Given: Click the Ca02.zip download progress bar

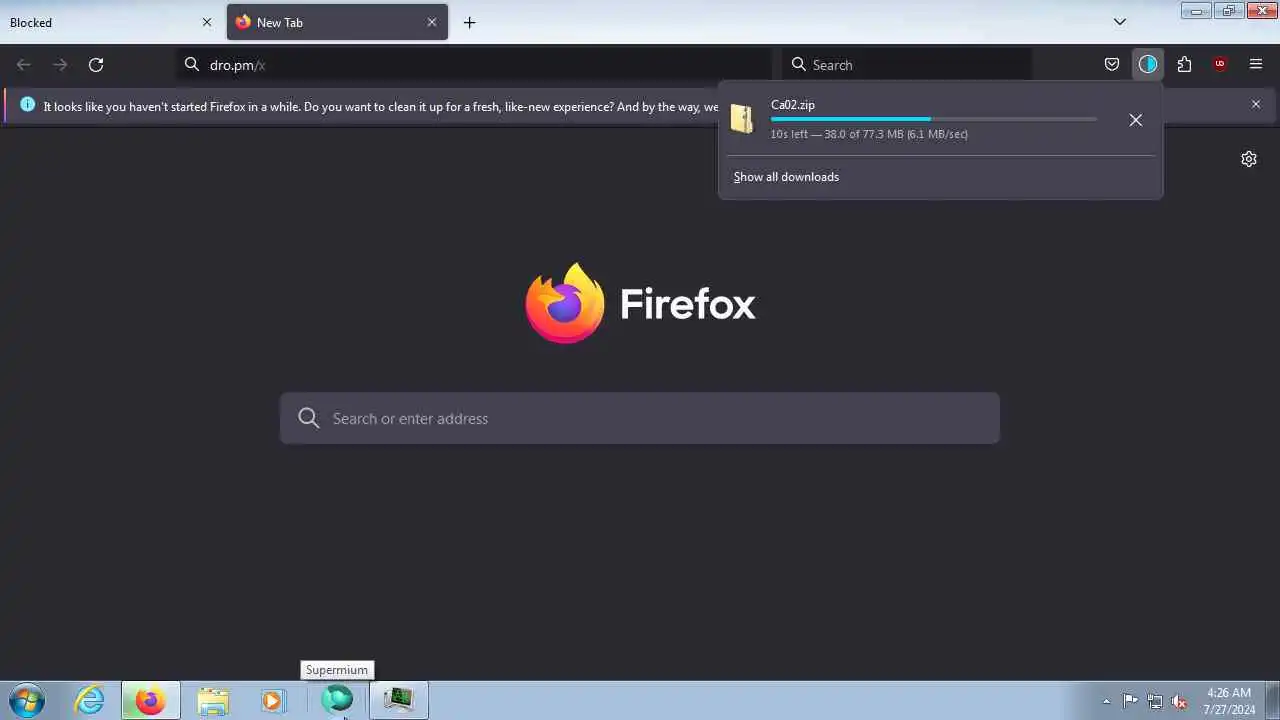Looking at the screenshot, I should pyautogui.click(x=933, y=119).
